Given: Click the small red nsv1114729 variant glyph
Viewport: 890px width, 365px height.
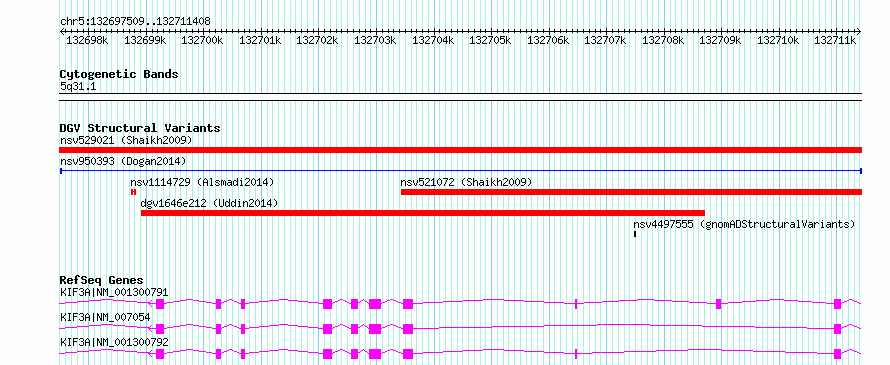Looking at the screenshot, I should [x=133, y=192].
